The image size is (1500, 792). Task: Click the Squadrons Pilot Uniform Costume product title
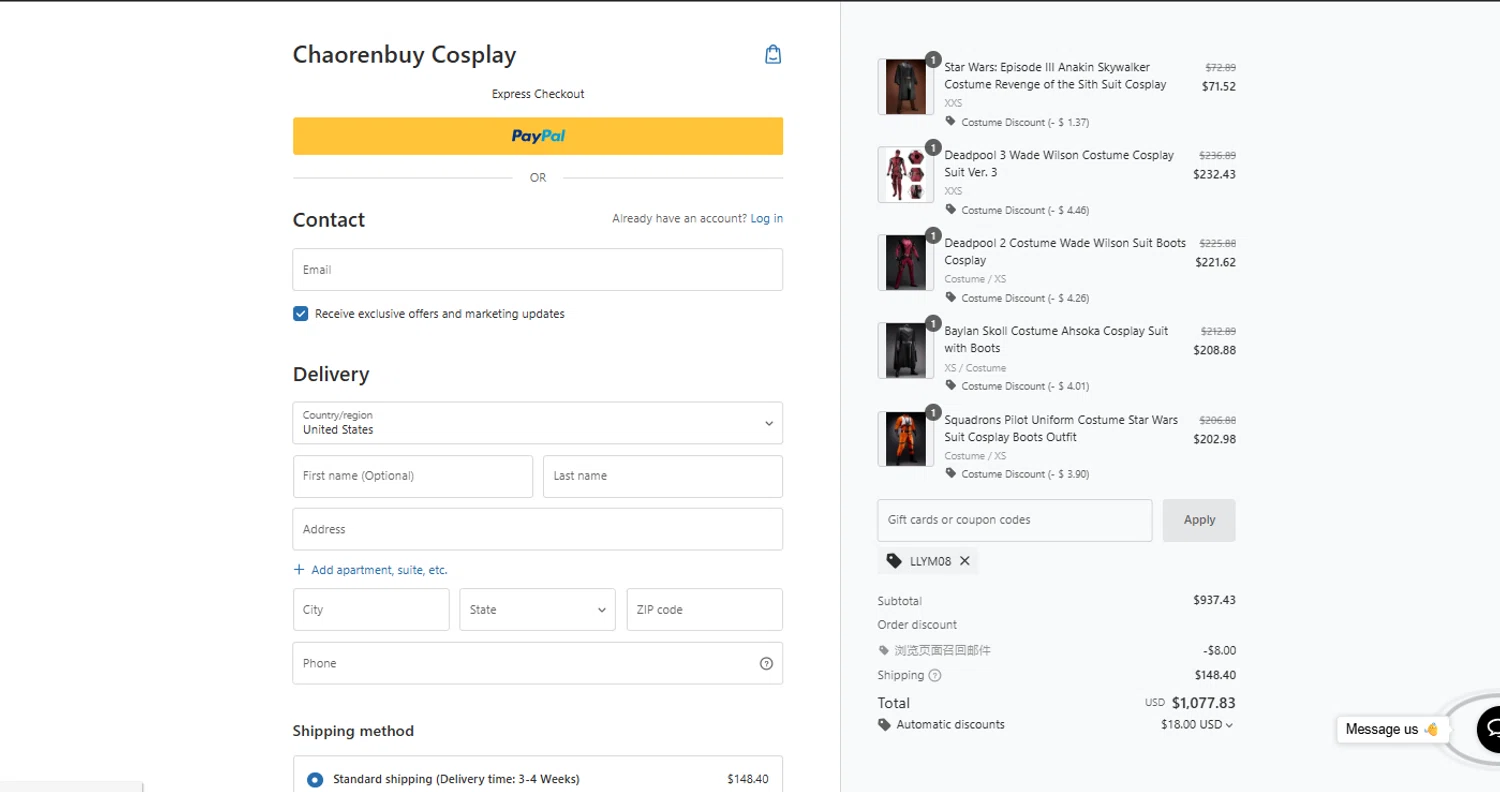tap(1061, 428)
